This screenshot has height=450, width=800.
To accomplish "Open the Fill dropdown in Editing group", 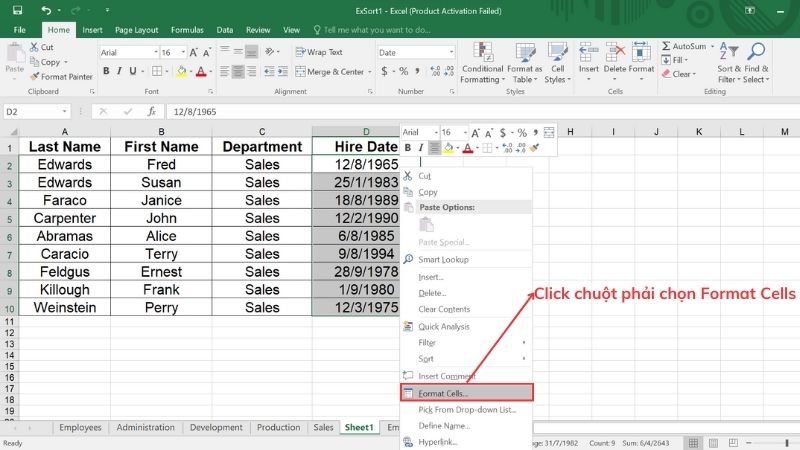I will pos(675,60).
